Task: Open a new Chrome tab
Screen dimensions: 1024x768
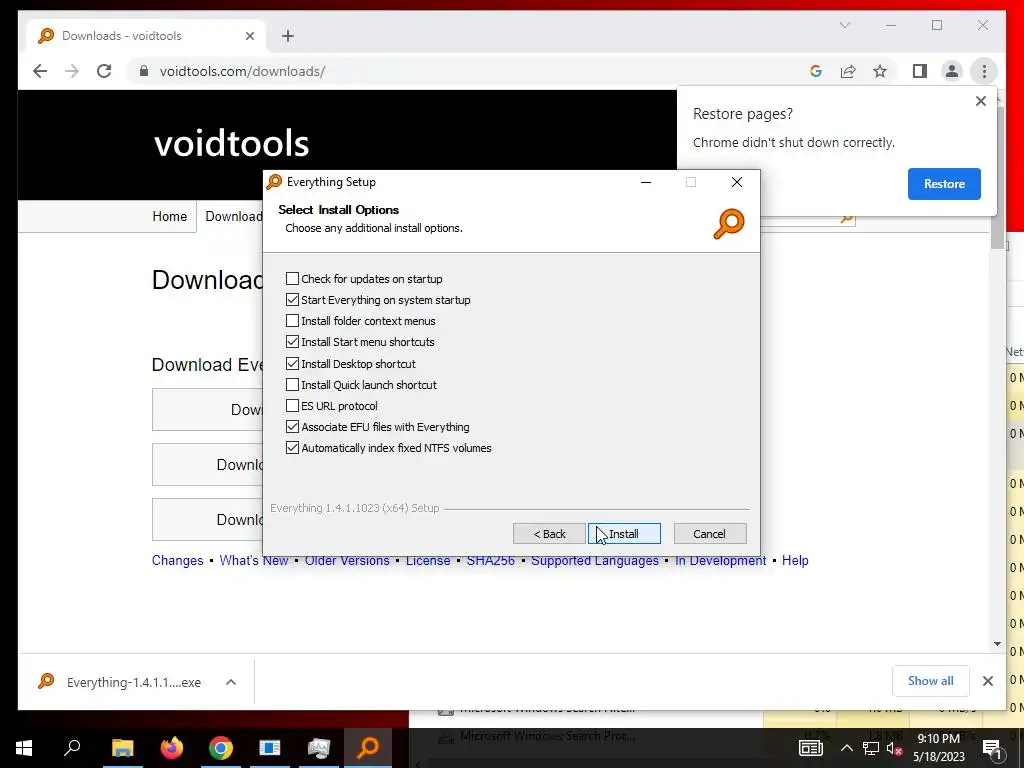Action: (x=288, y=36)
